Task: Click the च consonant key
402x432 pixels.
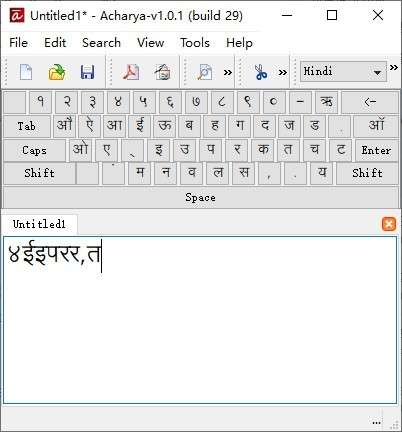Action: (x=315, y=150)
